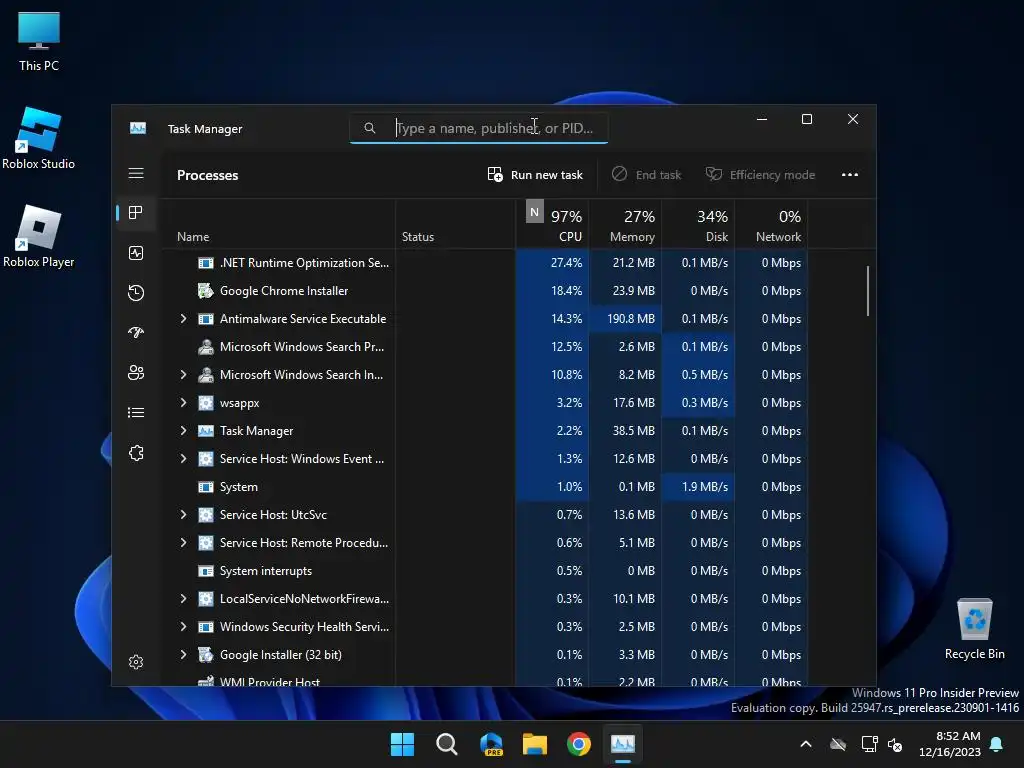
Task: Open Task Manager settings gear
Action: pos(136,662)
